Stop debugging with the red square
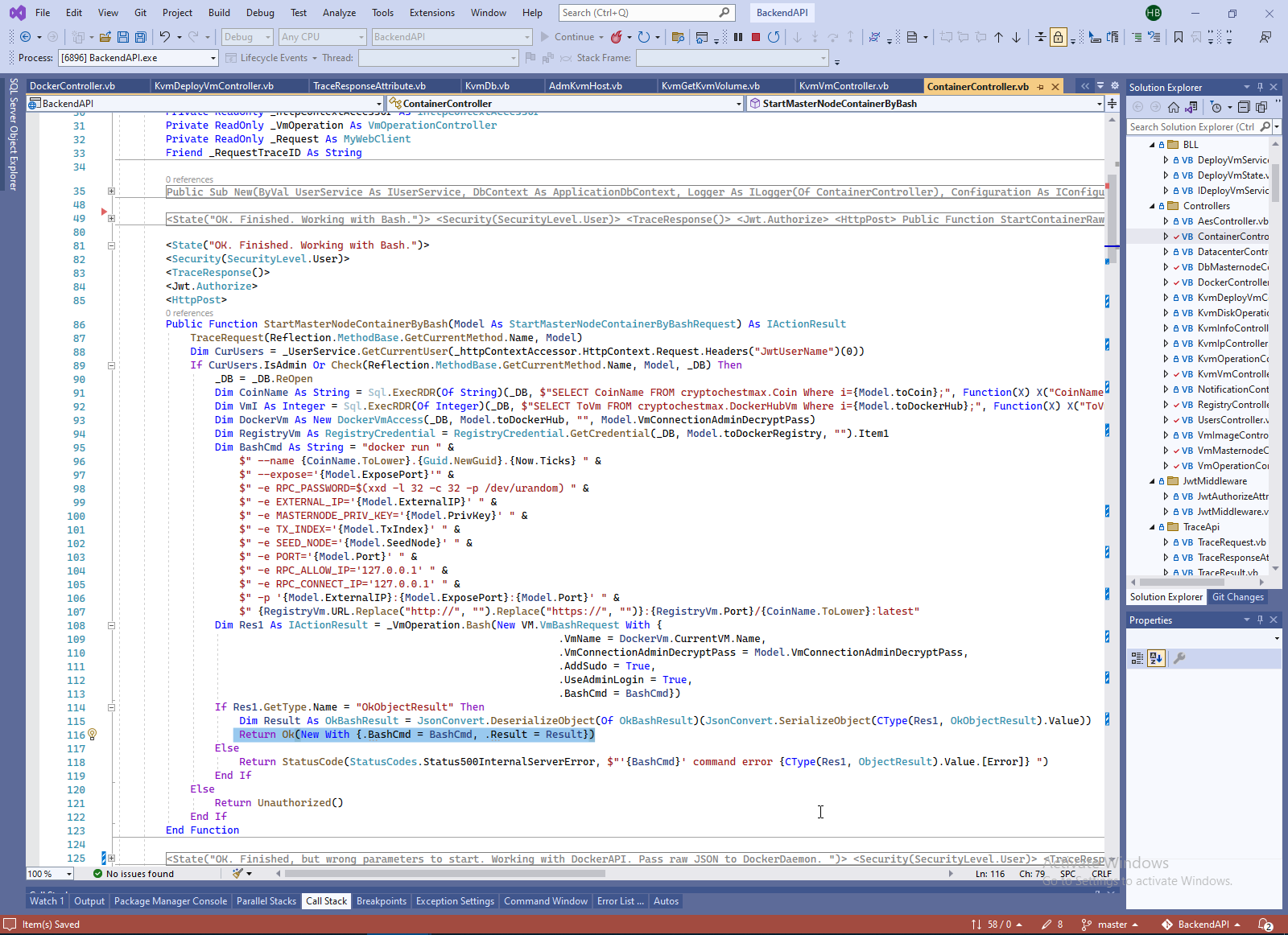The image size is (1288, 935). (756, 37)
